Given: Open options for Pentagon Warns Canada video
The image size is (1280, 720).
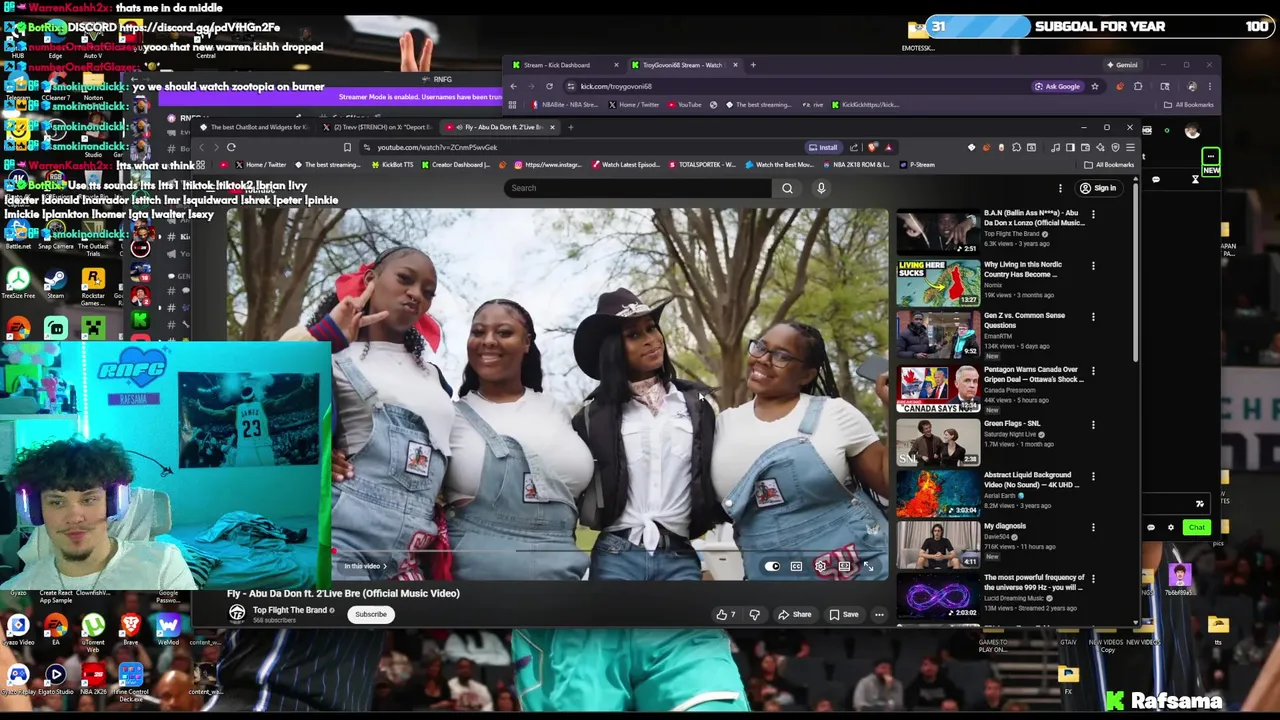Looking at the screenshot, I should pos(1093,371).
